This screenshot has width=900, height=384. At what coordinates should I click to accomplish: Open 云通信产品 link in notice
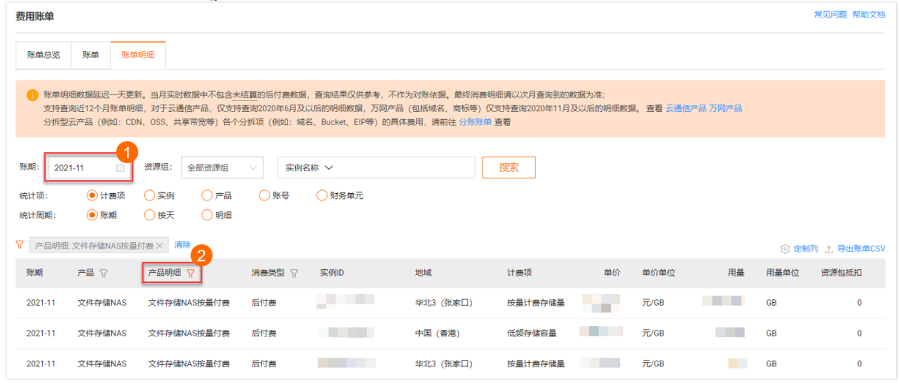pos(685,108)
